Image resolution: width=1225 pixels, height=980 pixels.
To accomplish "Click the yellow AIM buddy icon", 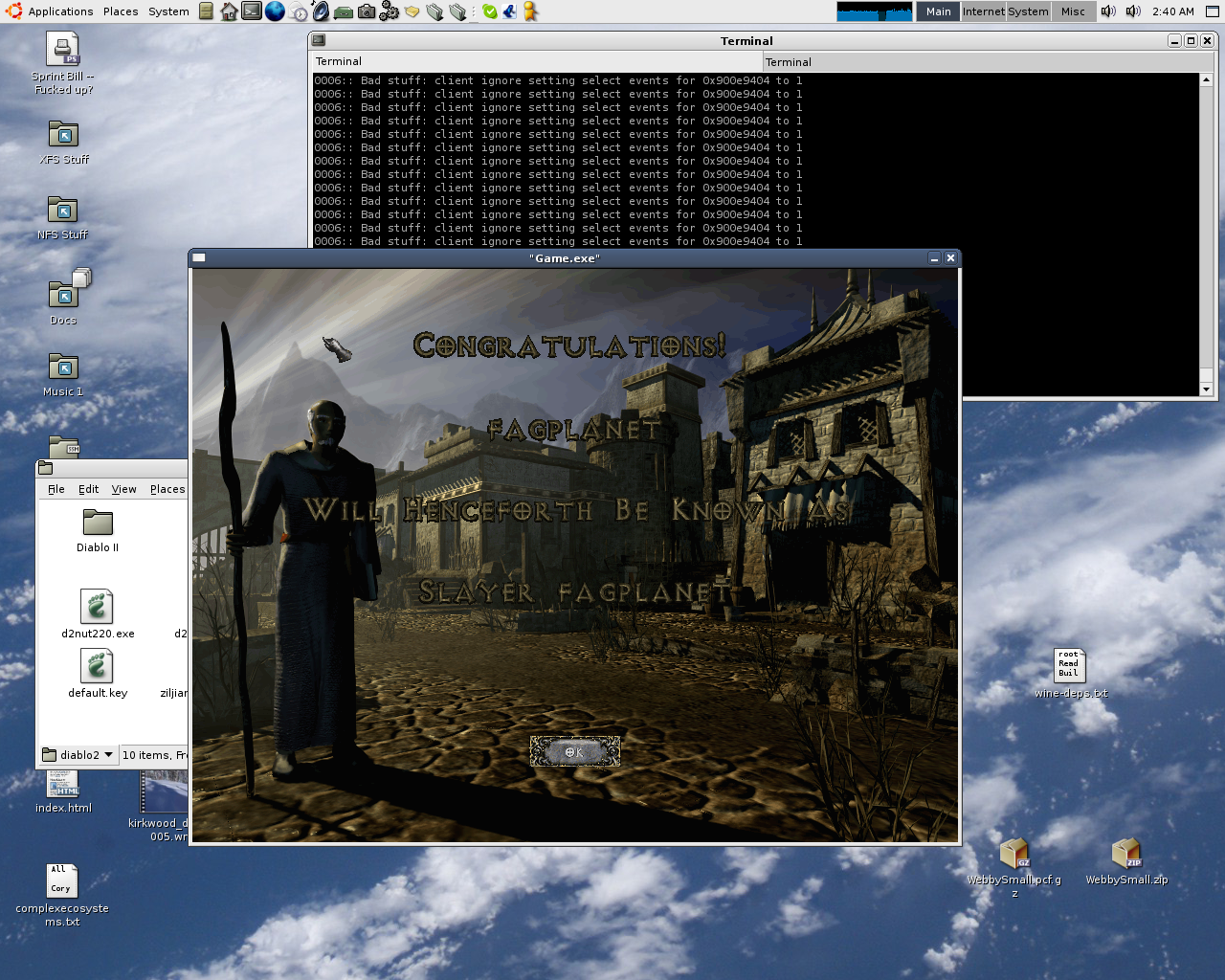I will click(x=530, y=11).
